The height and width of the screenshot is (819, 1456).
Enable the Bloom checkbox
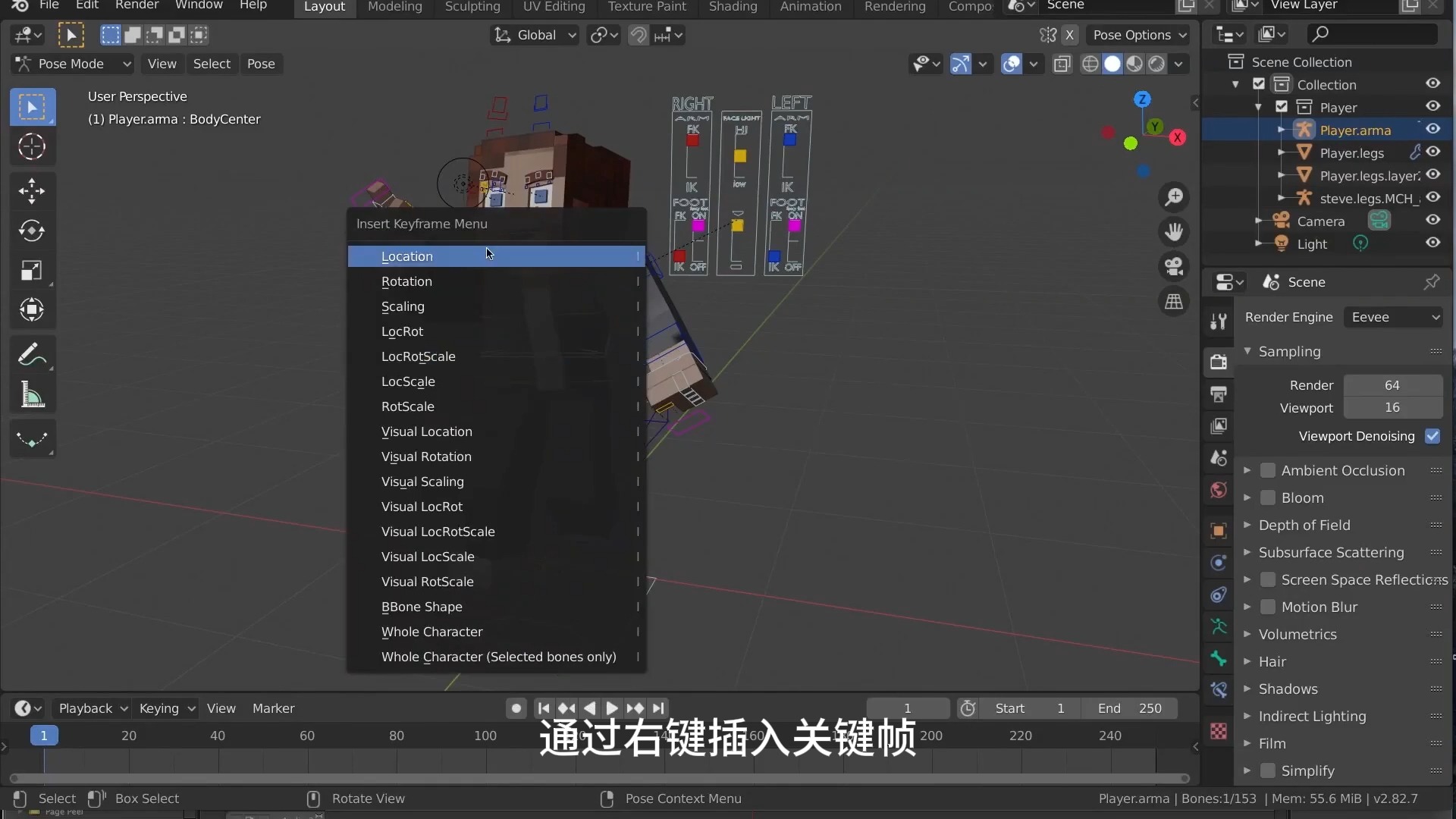coord(1267,498)
